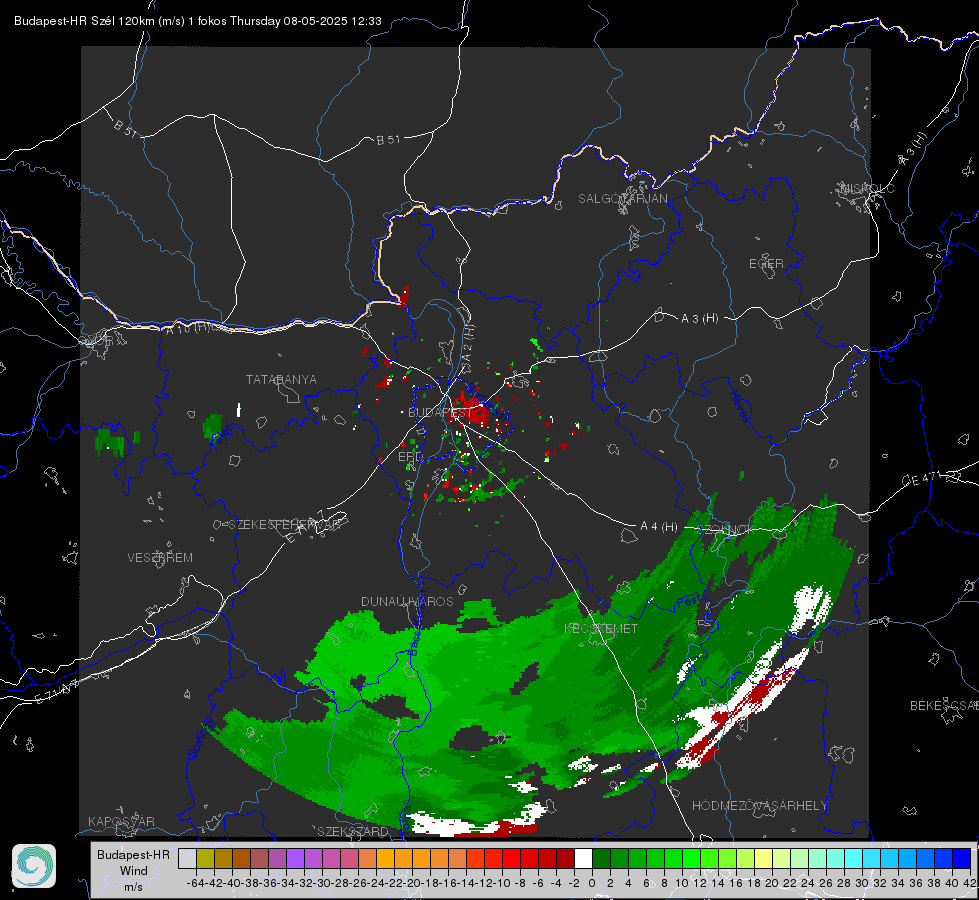Select the HODMEZOVASARHELY city label
Screen dimensions: 979x900
click(759, 806)
